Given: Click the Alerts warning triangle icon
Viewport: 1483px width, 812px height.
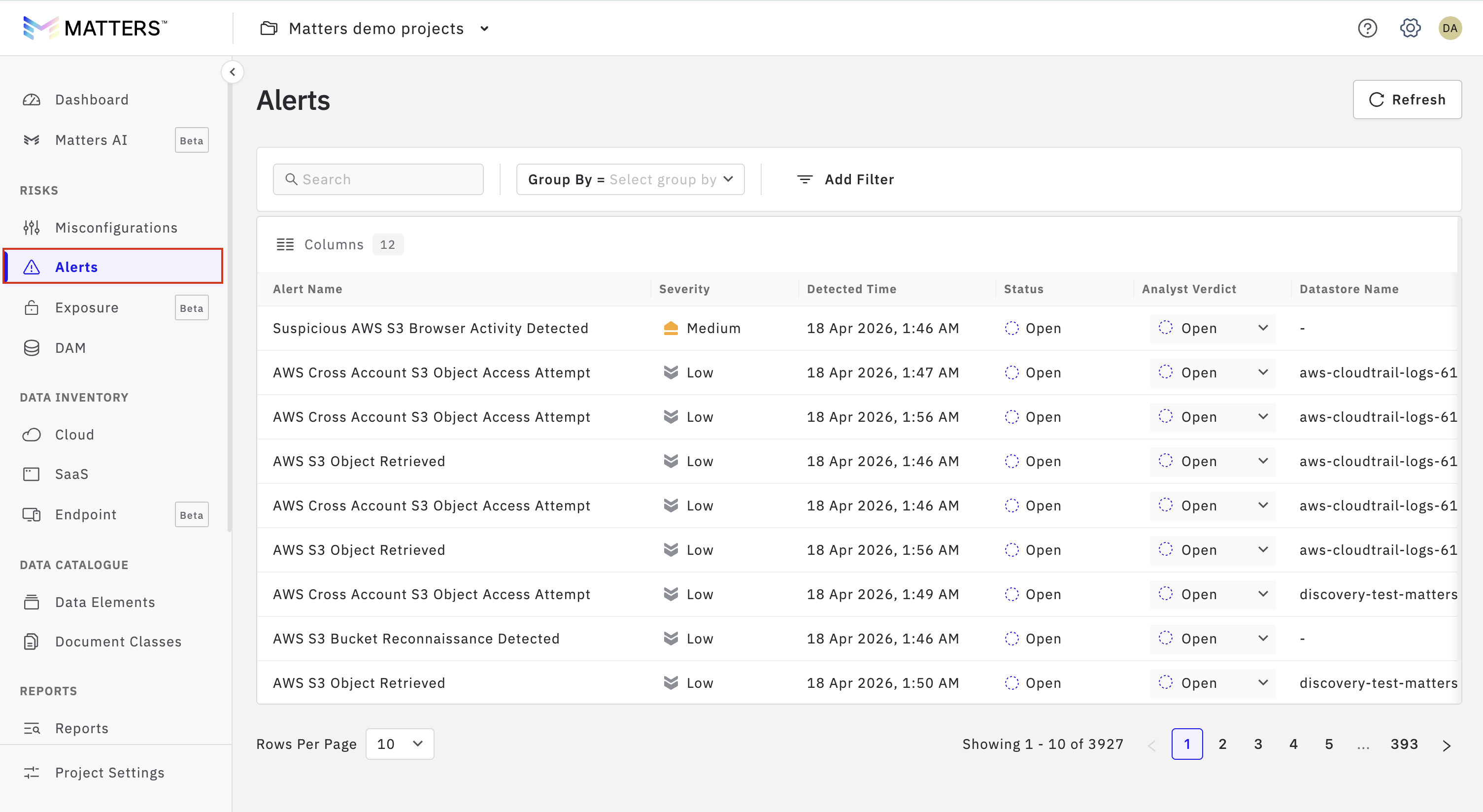Looking at the screenshot, I should (32, 266).
